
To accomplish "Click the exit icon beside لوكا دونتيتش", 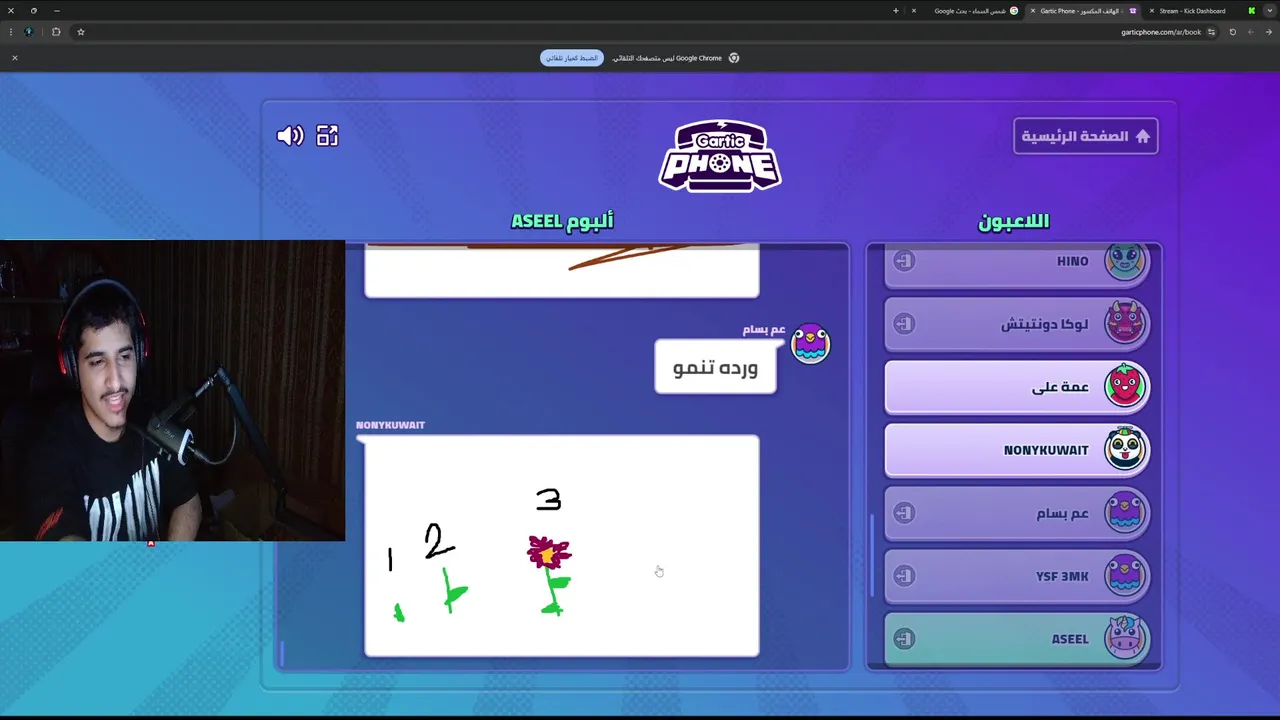I will 904,324.
